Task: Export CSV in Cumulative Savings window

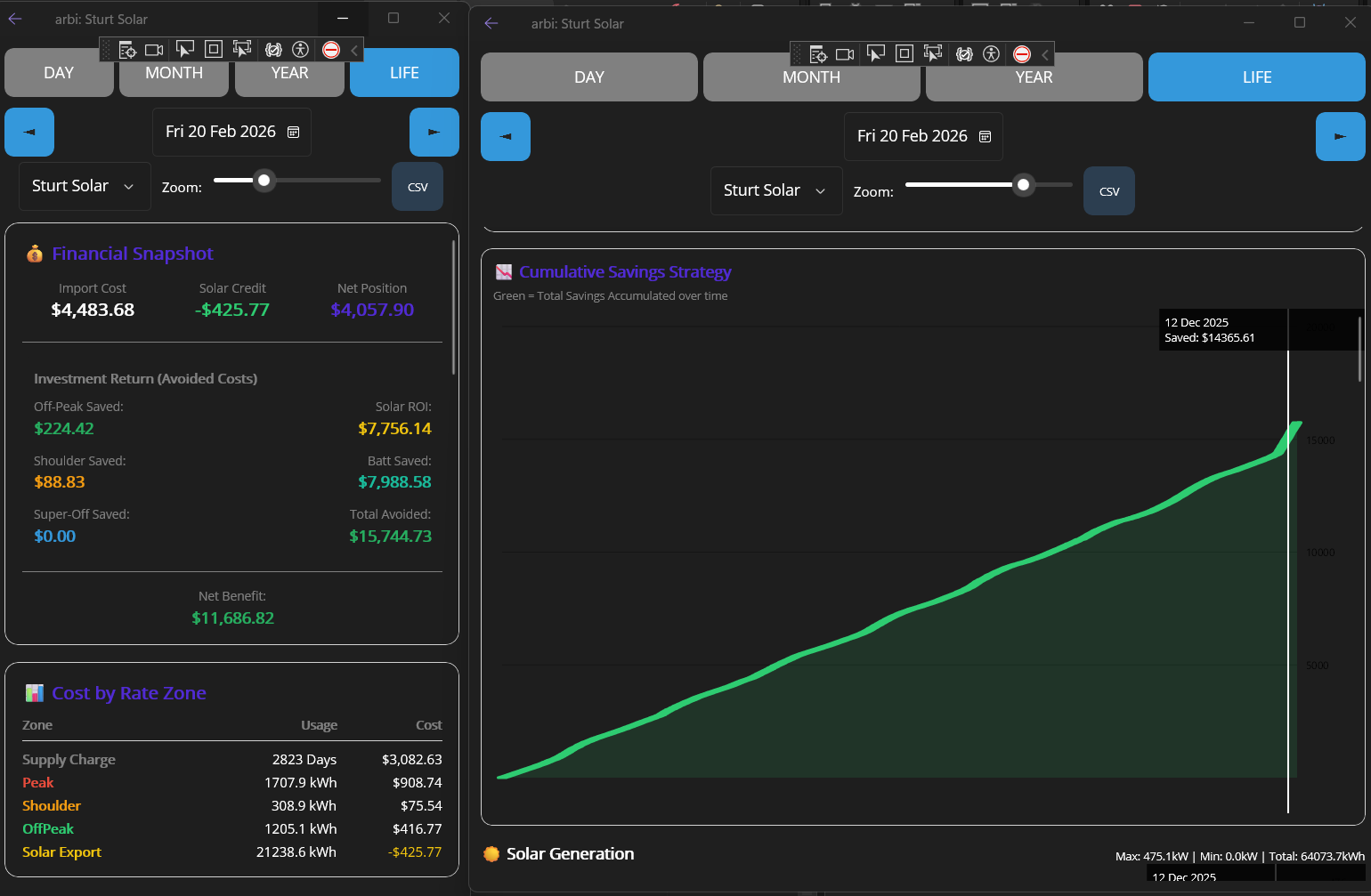Action: pos(1109,191)
